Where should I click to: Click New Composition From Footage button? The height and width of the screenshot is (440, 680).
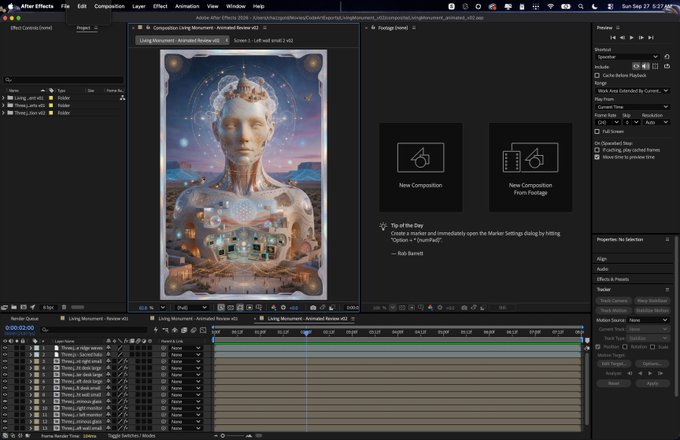pyautogui.click(x=530, y=167)
